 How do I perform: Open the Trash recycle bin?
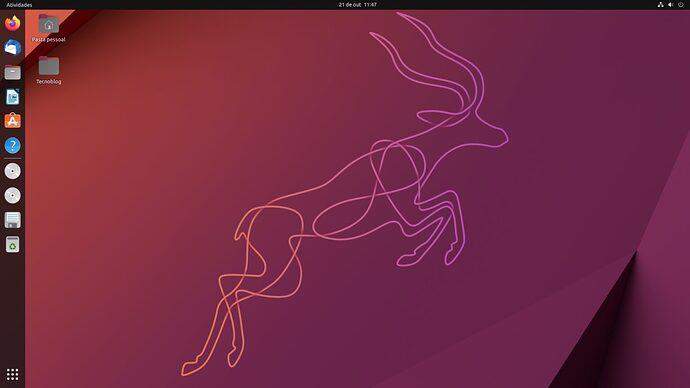click(12, 244)
